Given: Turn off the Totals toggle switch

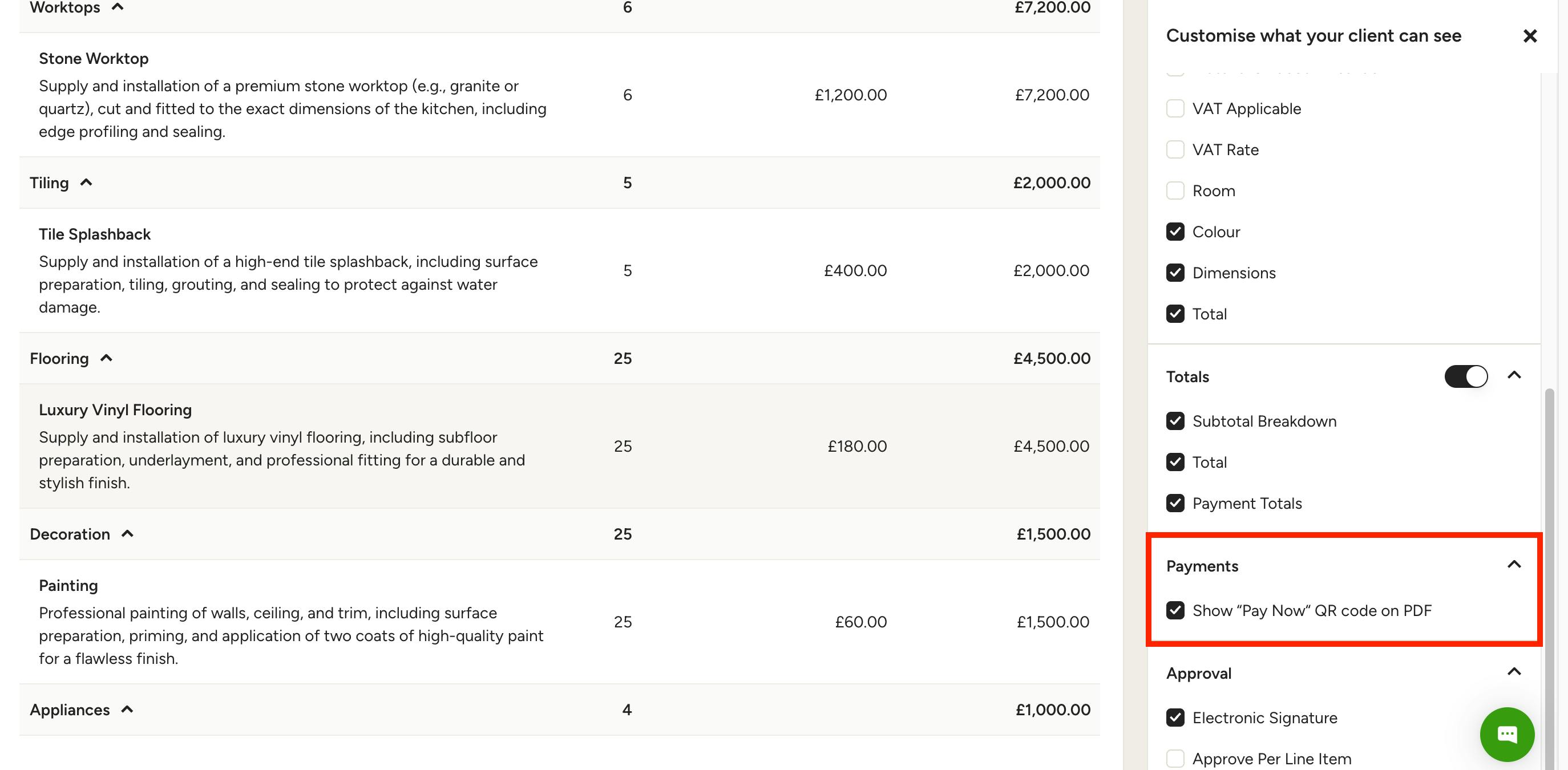Looking at the screenshot, I should tap(1466, 376).
